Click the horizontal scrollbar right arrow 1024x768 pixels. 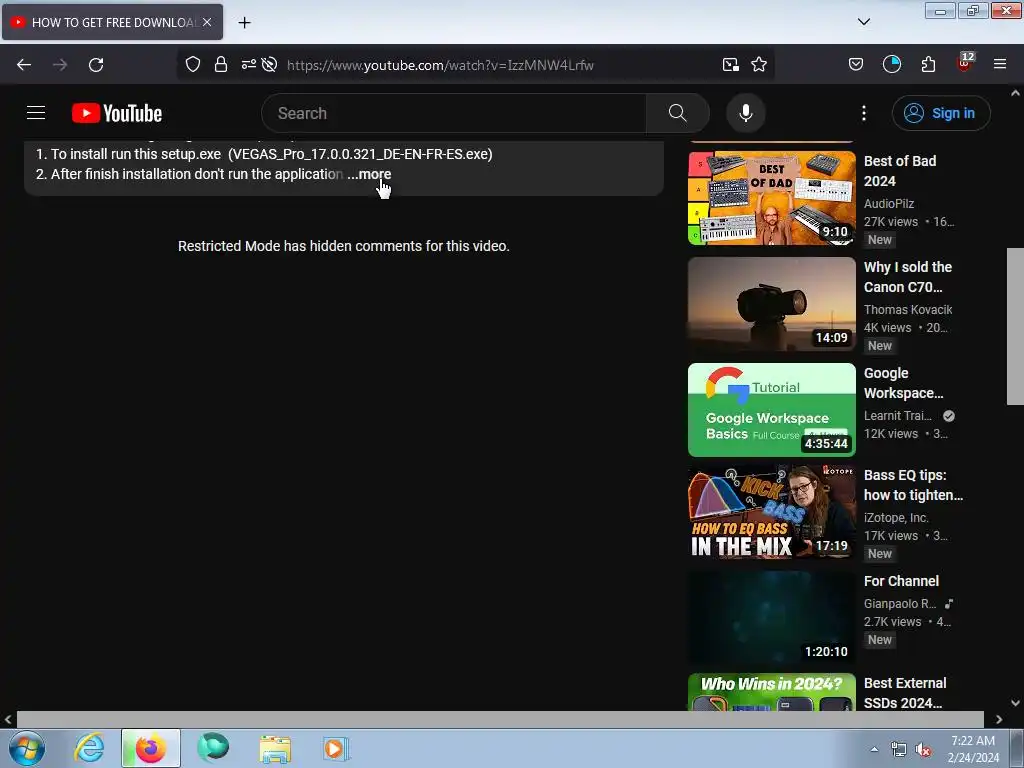click(999, 719)
